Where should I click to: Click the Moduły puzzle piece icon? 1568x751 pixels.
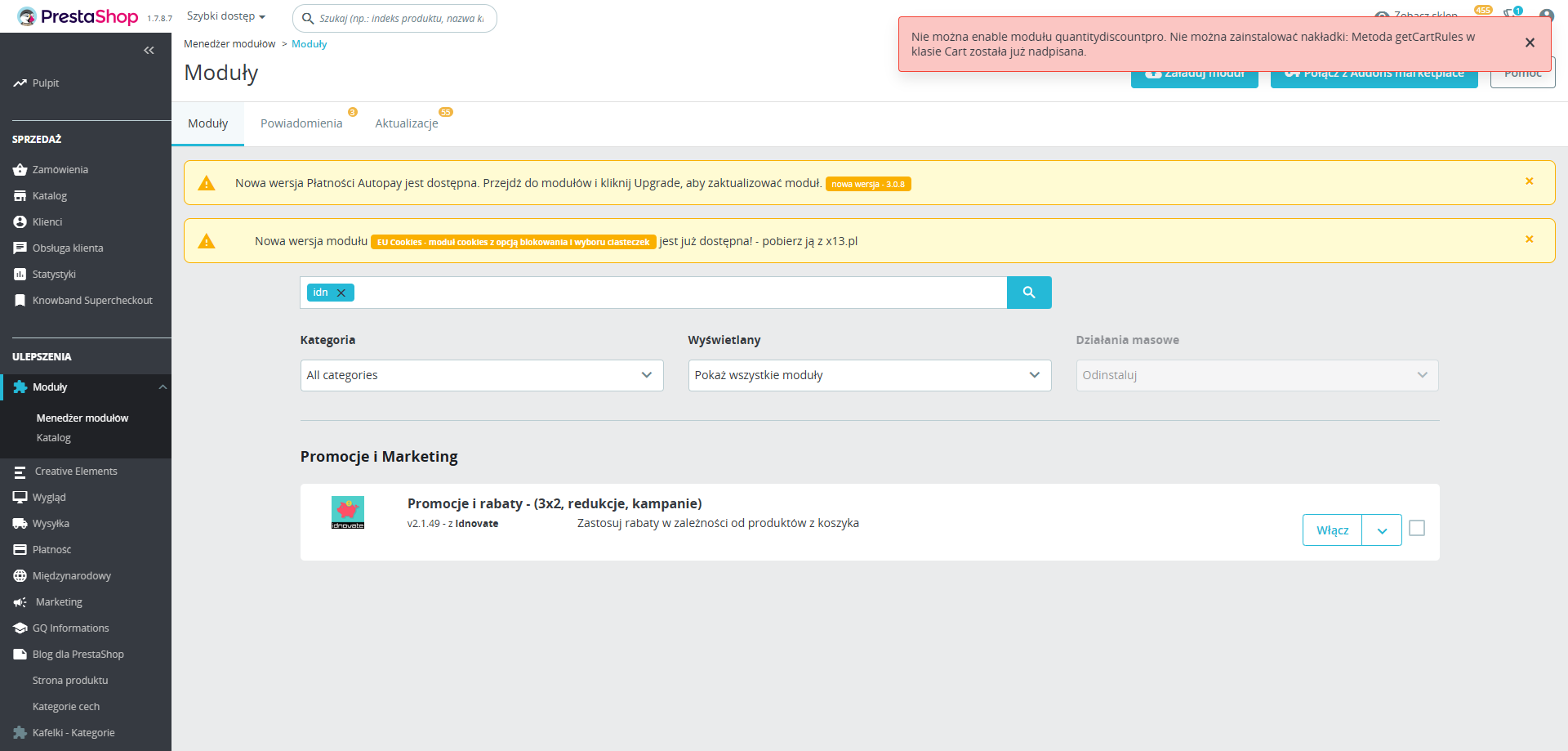[x=20, y=387]
